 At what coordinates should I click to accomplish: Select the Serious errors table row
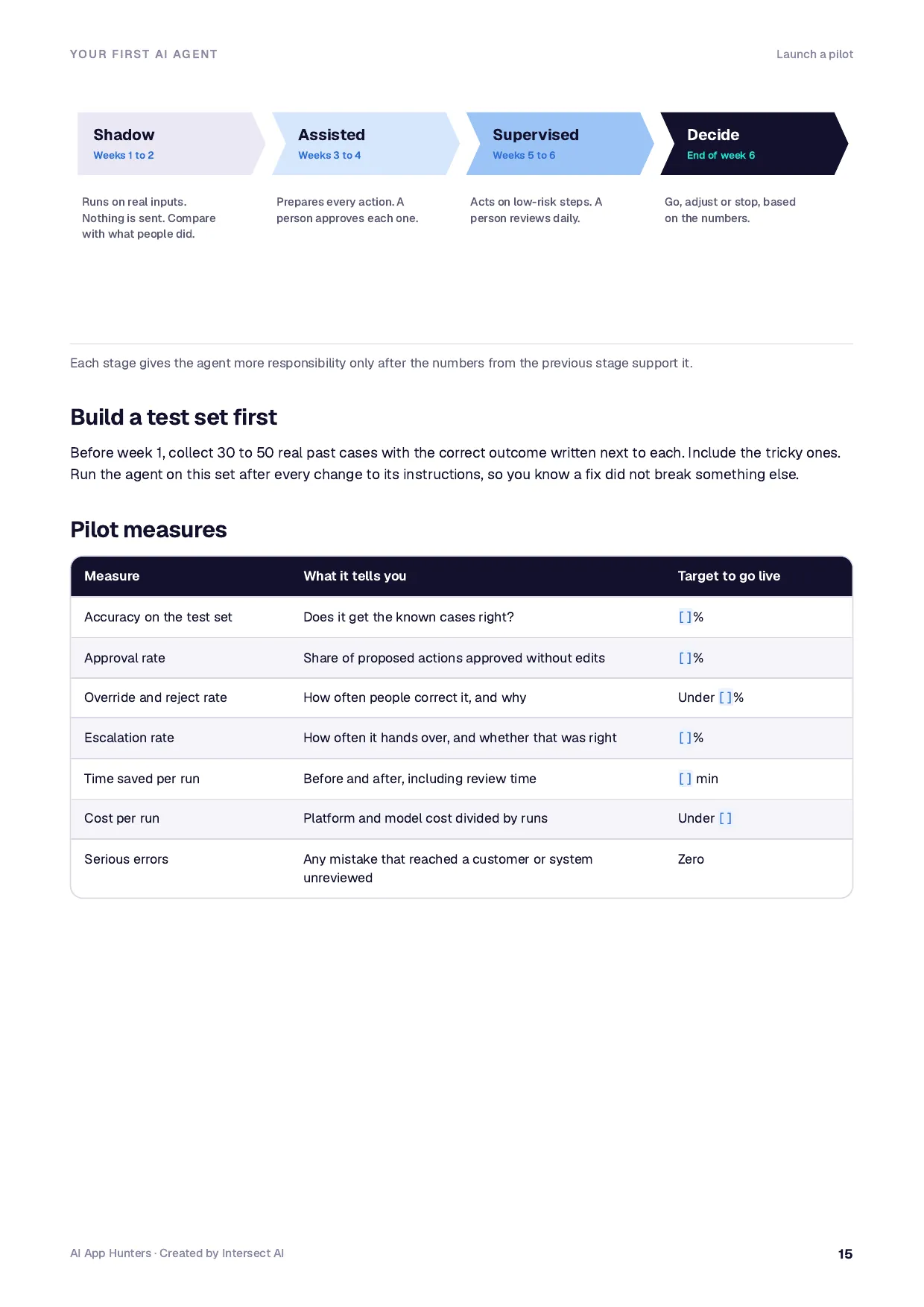point(461,868)
